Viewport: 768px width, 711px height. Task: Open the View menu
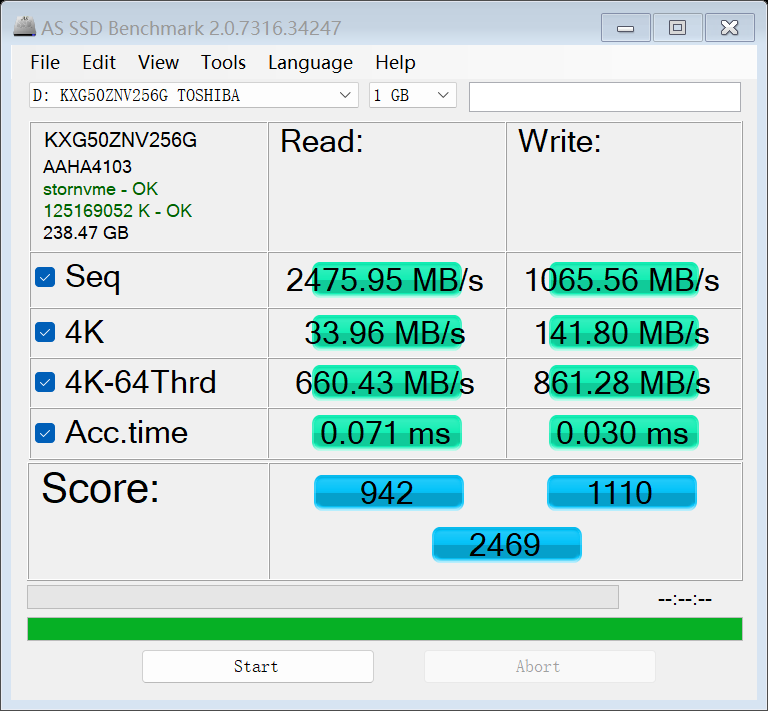[x=159, y=63]
